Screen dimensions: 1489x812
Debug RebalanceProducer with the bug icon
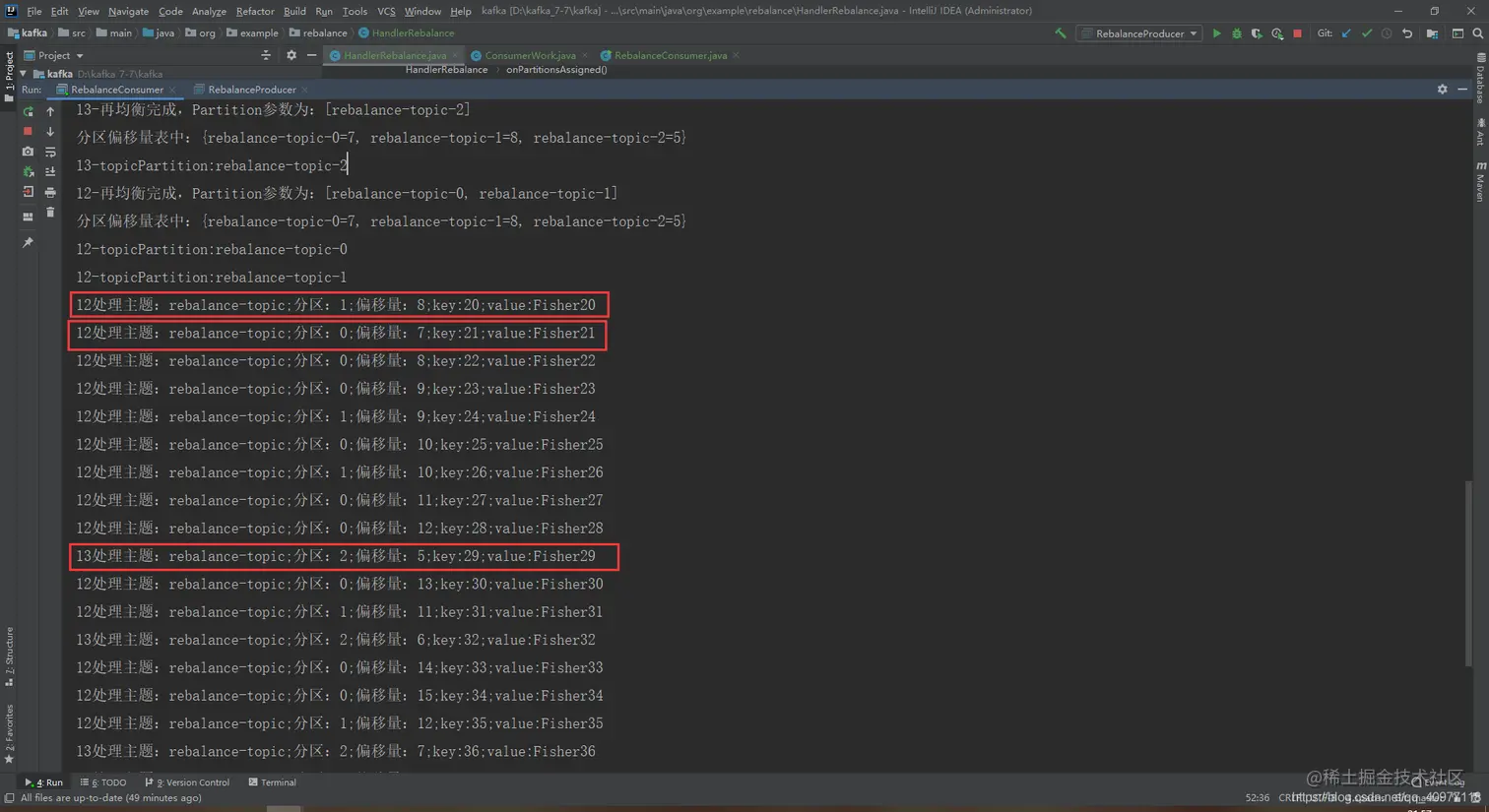pyautogui.click(x=1237, y=33)
